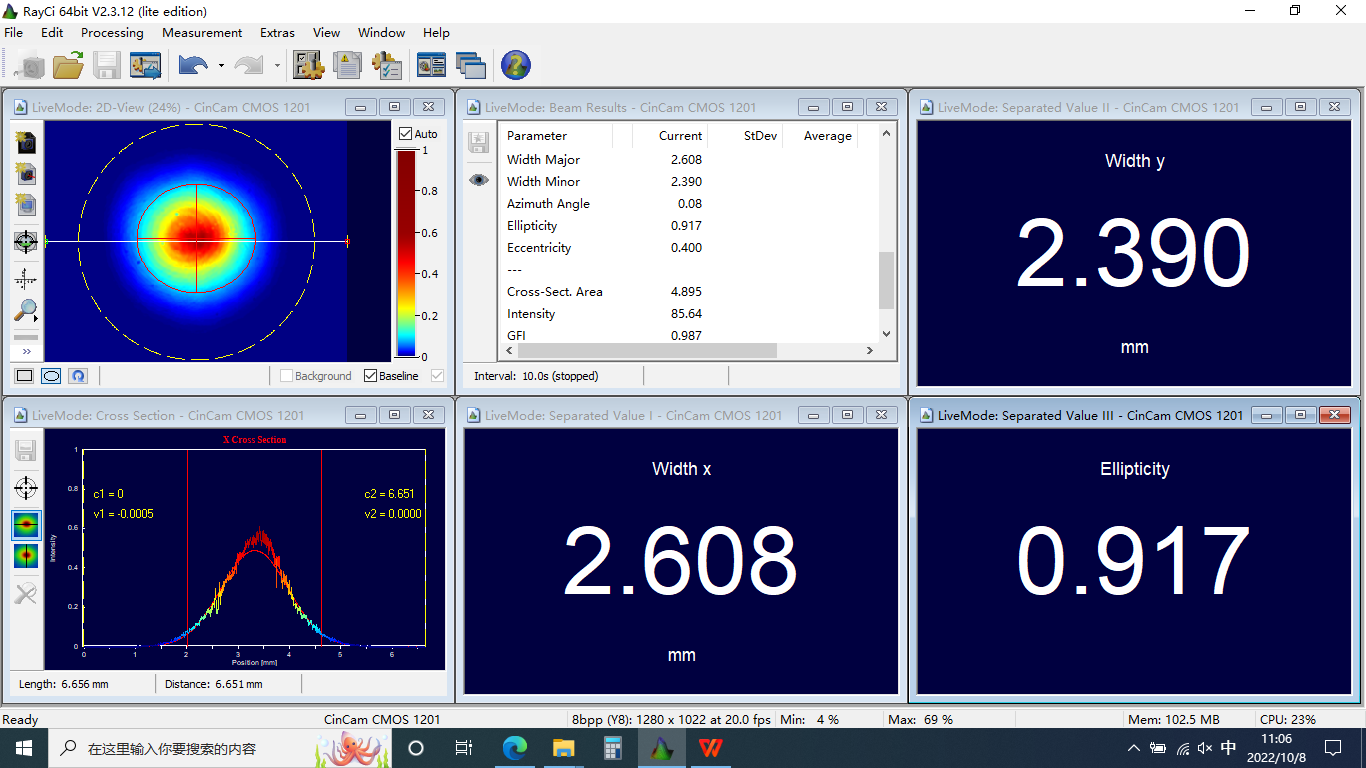
Task: Select the ellipse aperture shape tool
Action: pyautogui.click(x=51, y=376)
